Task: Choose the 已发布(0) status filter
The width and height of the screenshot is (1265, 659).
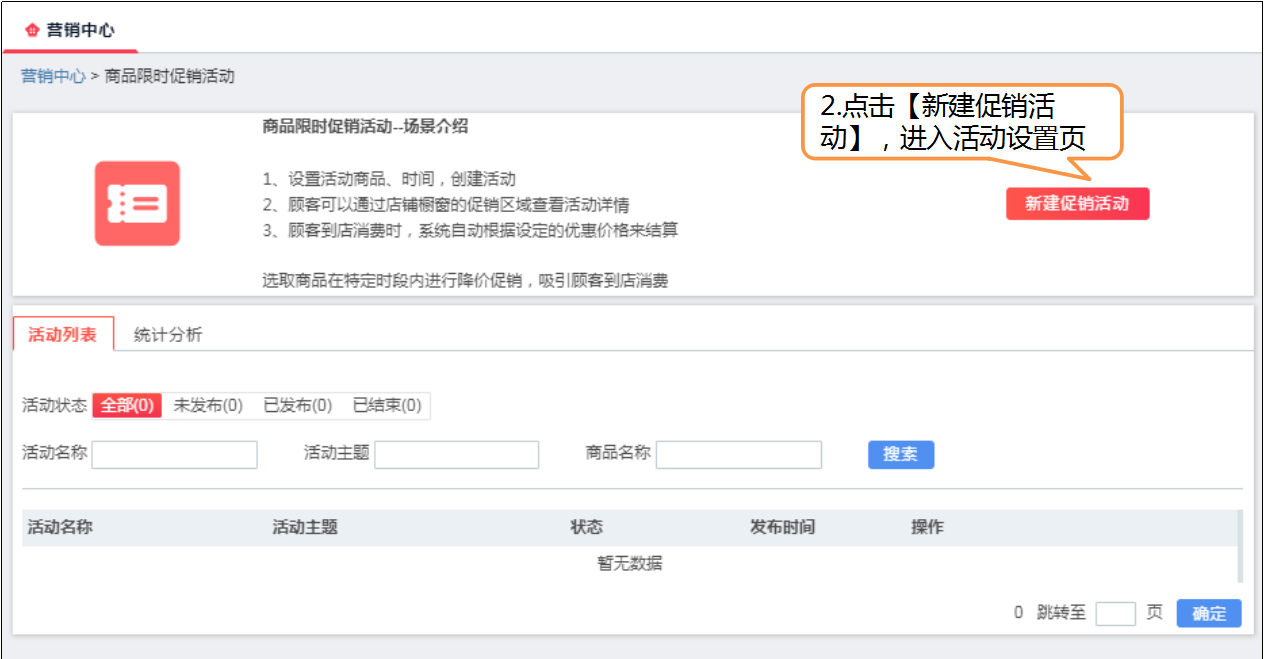Action: click(296, 406)
